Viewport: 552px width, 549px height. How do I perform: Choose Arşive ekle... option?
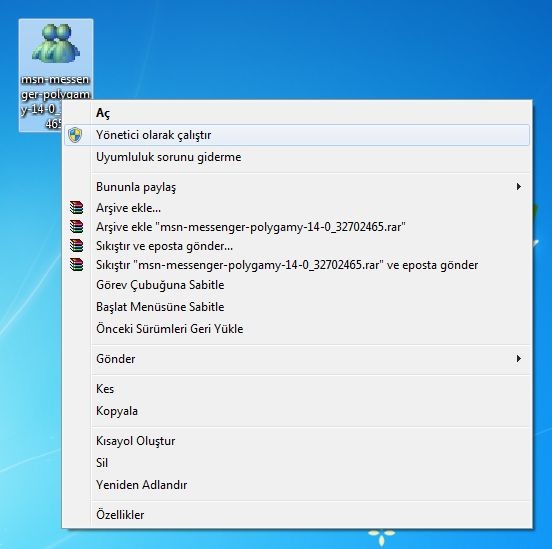pos(297,208)
